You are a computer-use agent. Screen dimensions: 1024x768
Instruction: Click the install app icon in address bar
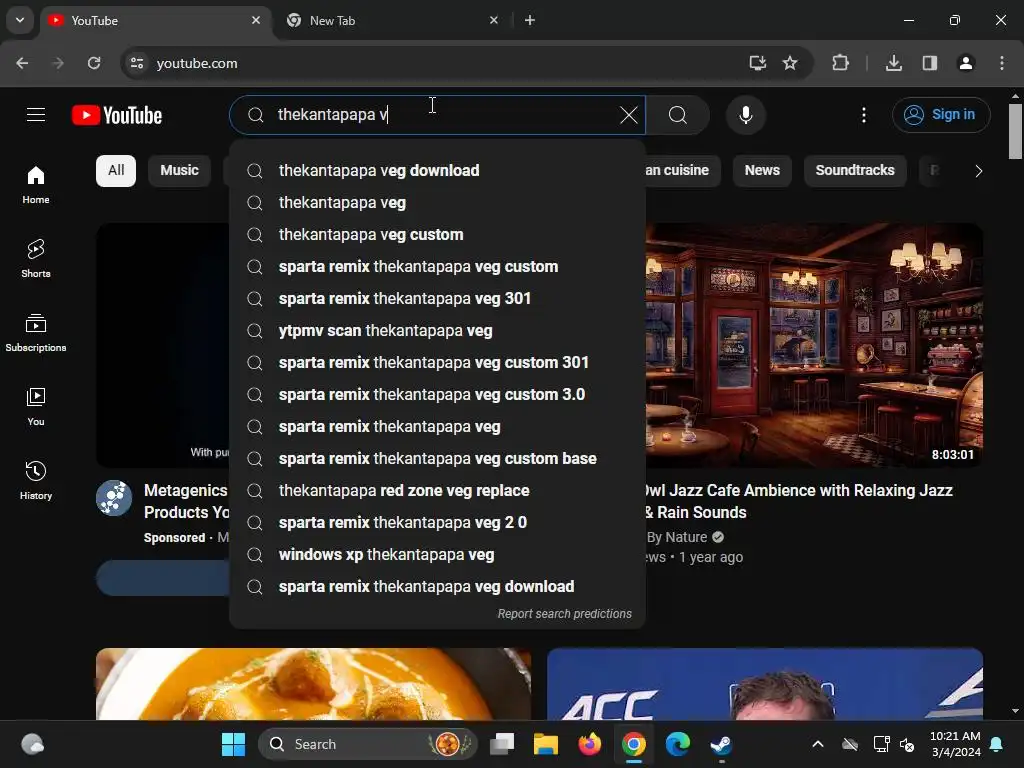[758, 63]
